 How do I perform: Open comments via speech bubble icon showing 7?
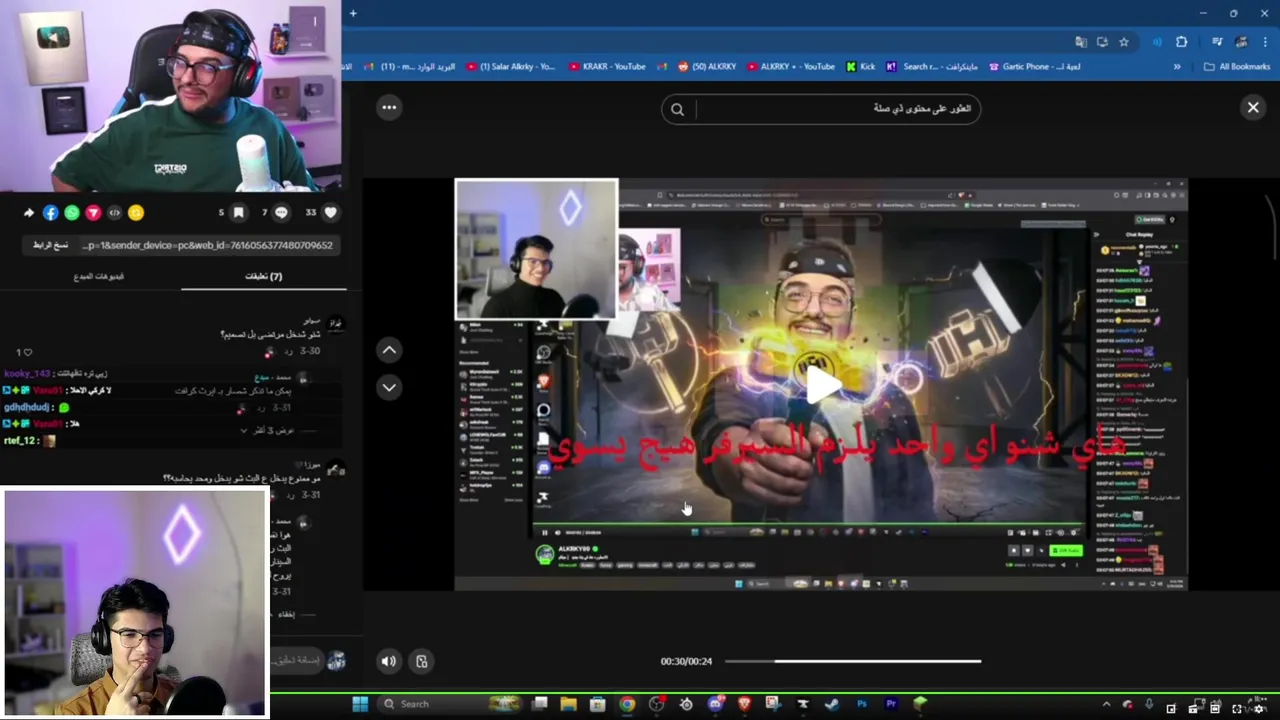click(x=281, y=212)
